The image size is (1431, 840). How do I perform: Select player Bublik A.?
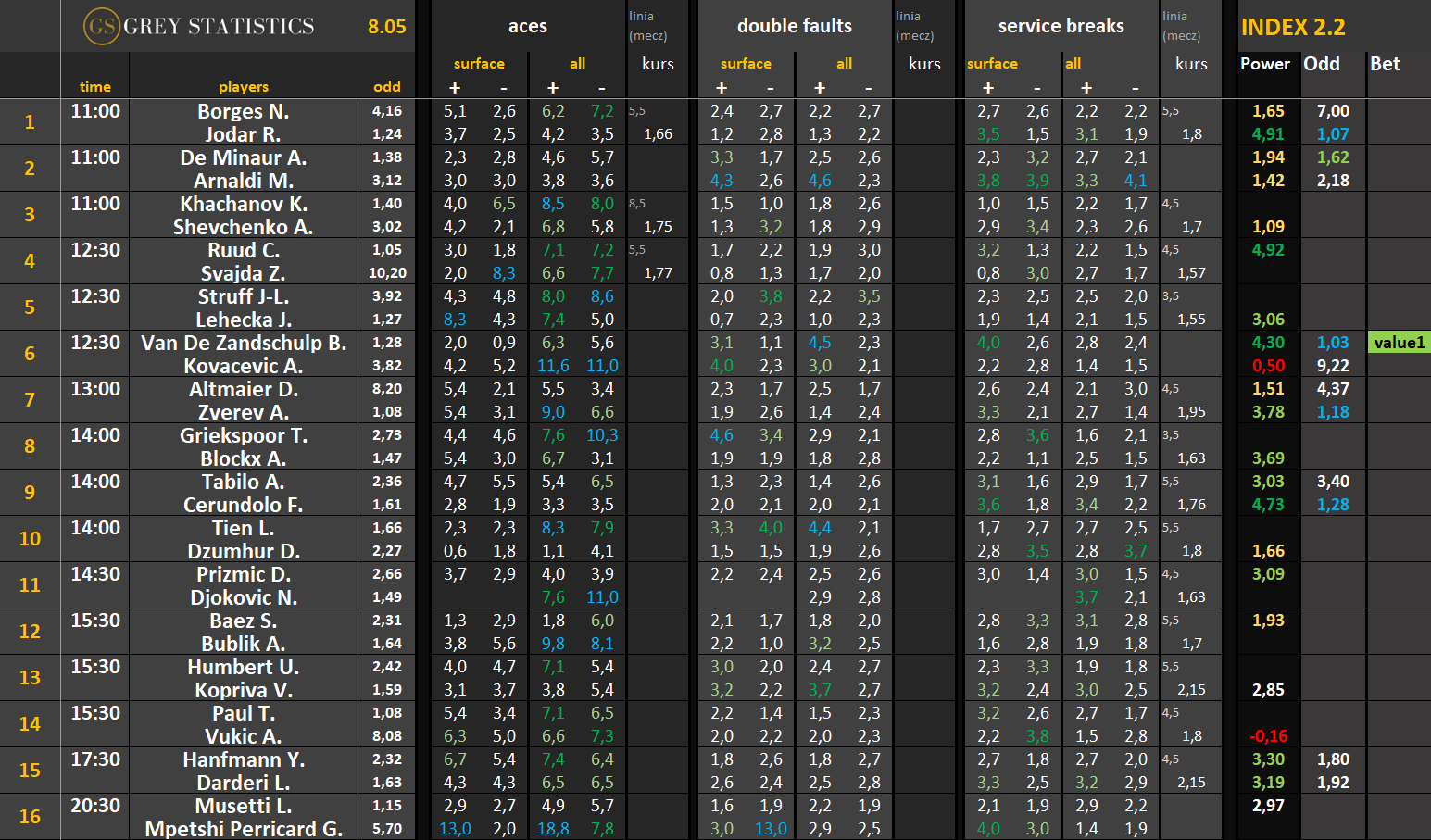click(x=244, y=644)
